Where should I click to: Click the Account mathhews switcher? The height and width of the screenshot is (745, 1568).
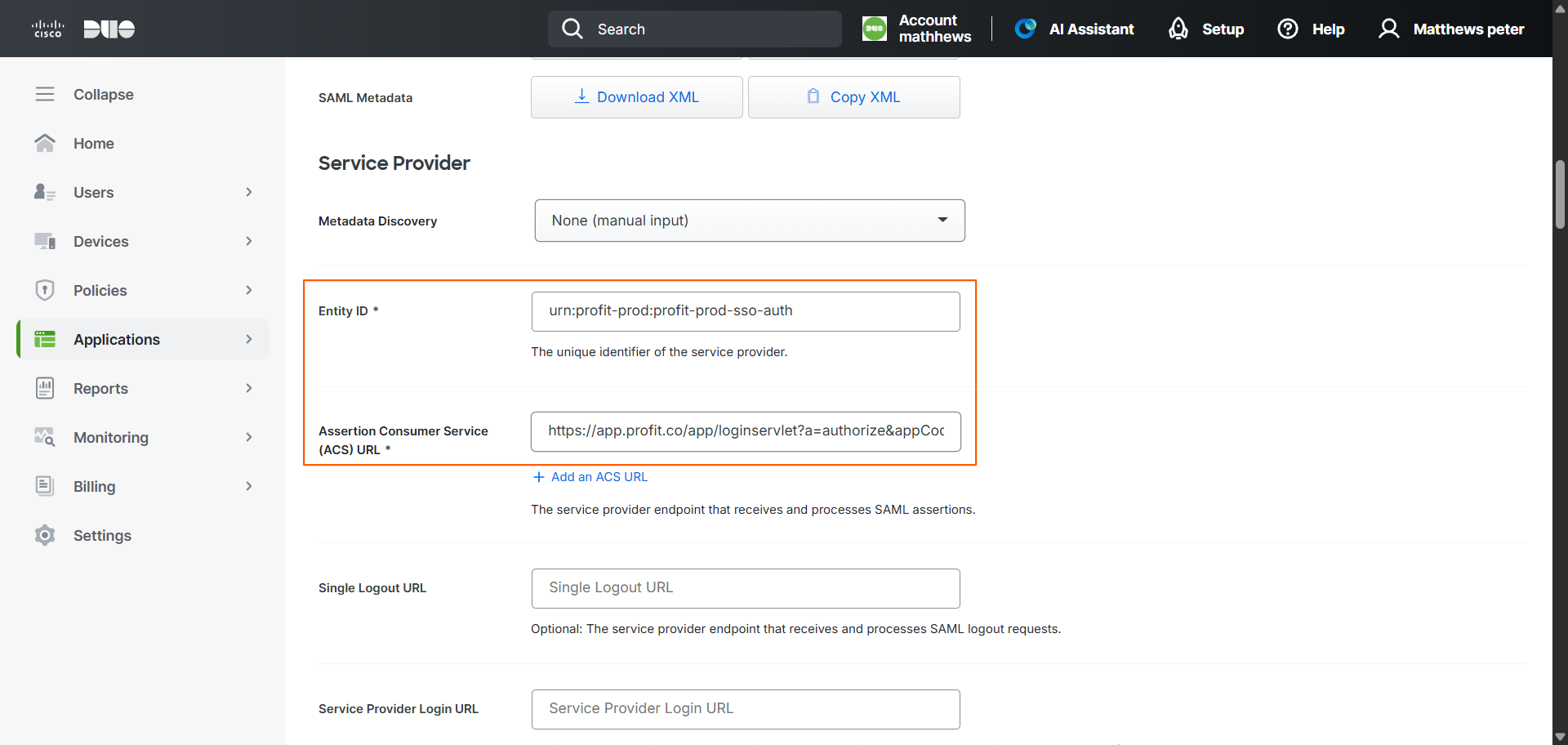click(917, 29)
